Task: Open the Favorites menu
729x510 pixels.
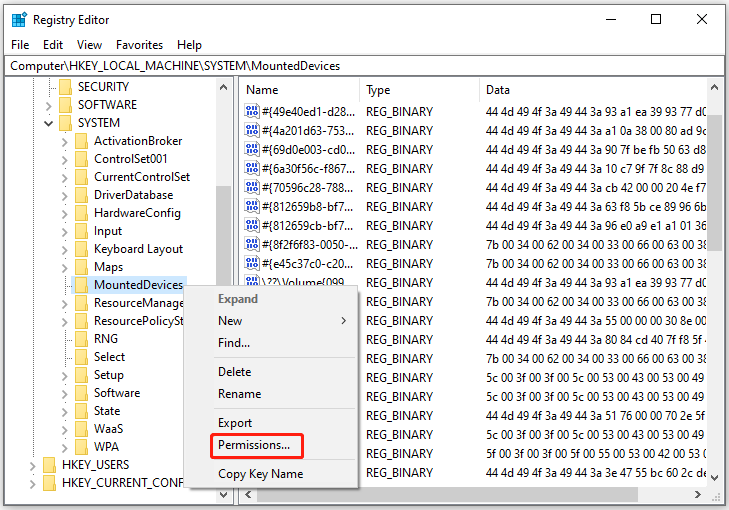Action: (139, 45)
